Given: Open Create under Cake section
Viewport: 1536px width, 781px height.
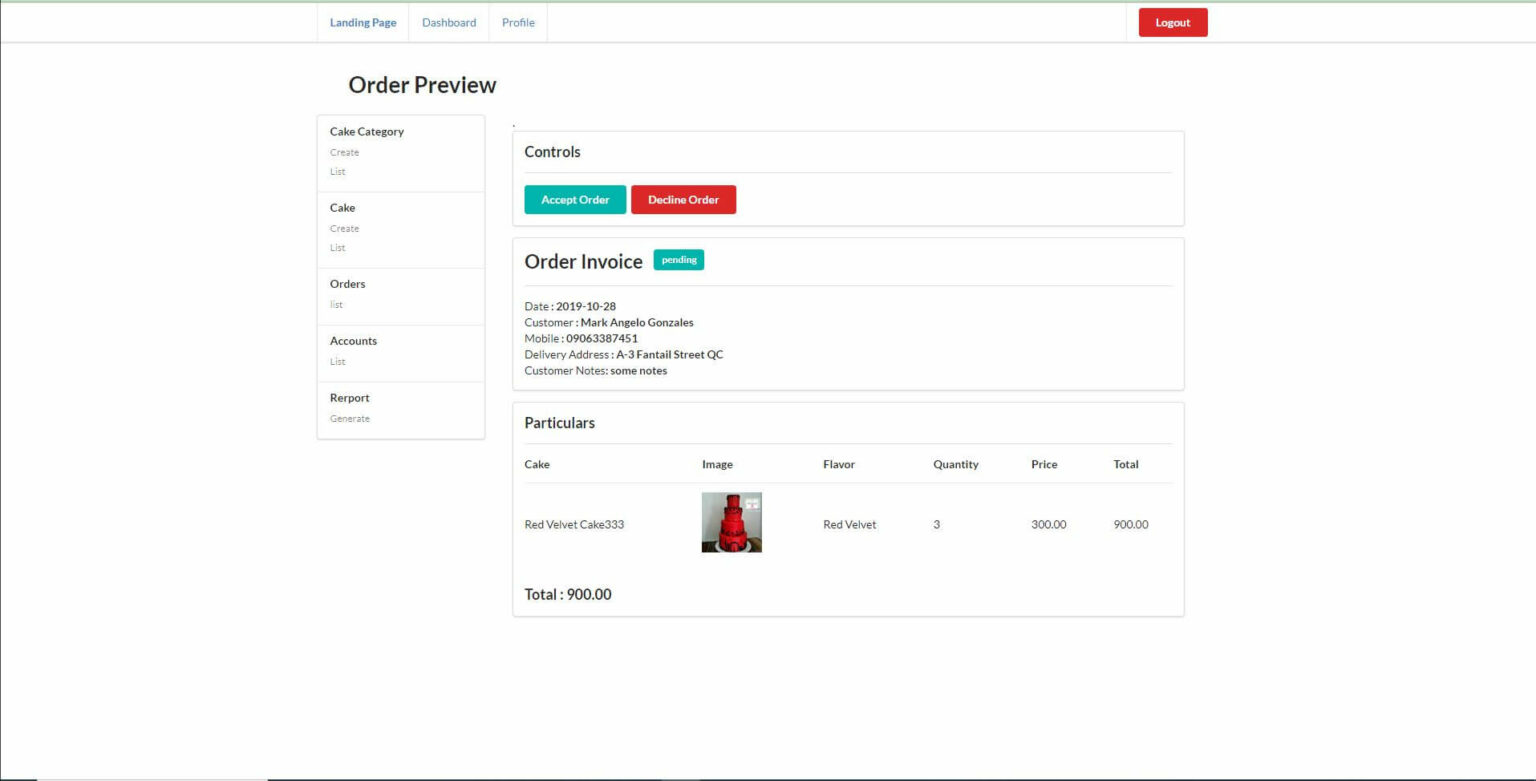Looking at the screenshot, I should click(343, 228).
